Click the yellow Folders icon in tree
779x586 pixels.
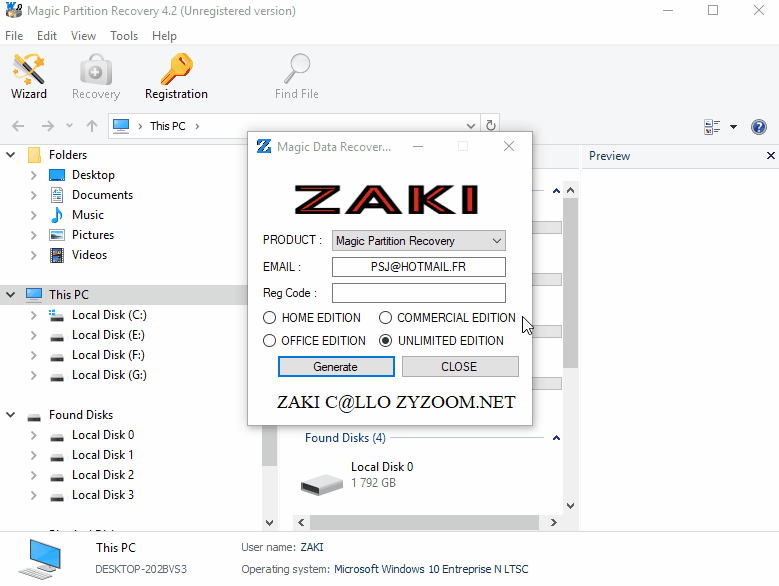point(34,155)
